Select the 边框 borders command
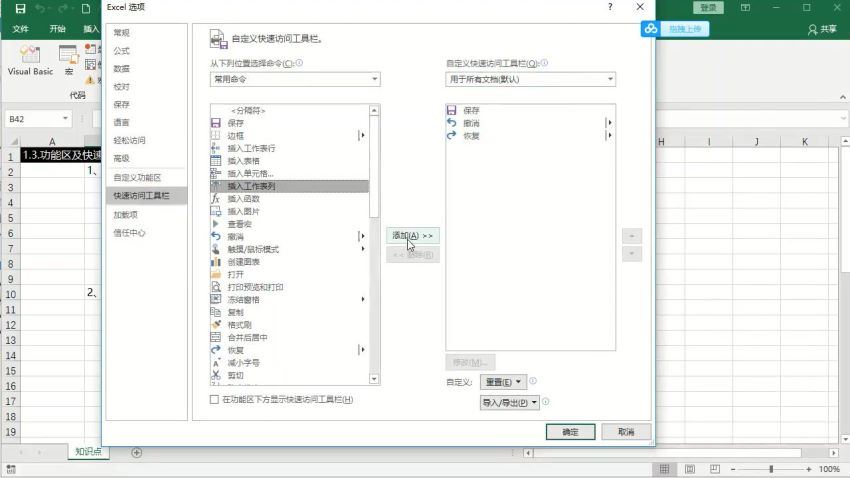Viewport: 850px width, 478px height. point(289,135)
